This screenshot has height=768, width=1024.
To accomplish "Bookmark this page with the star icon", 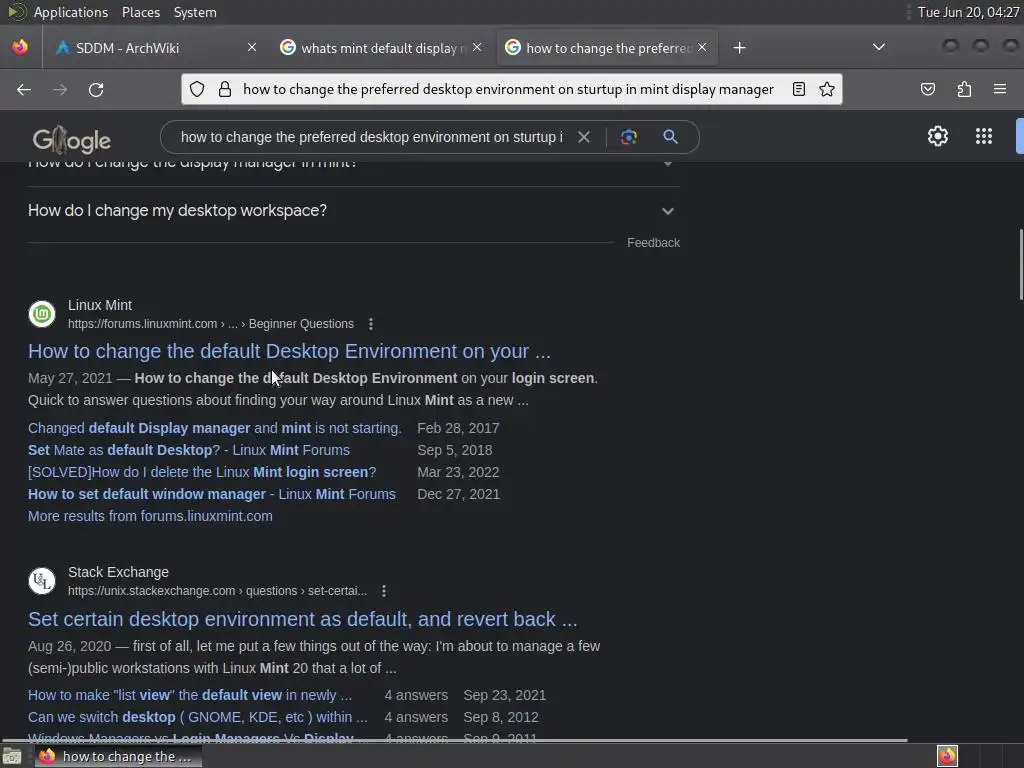I will (827, 89).
